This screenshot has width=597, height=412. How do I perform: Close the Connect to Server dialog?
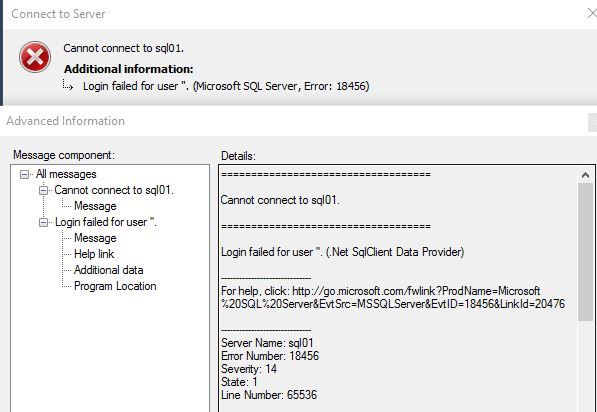[x=592, y=14]
